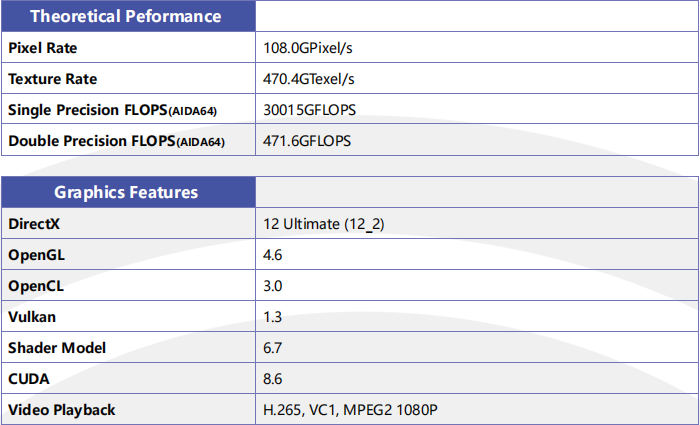
Task: Select the Video Playback label
Action: click(62, 410)
